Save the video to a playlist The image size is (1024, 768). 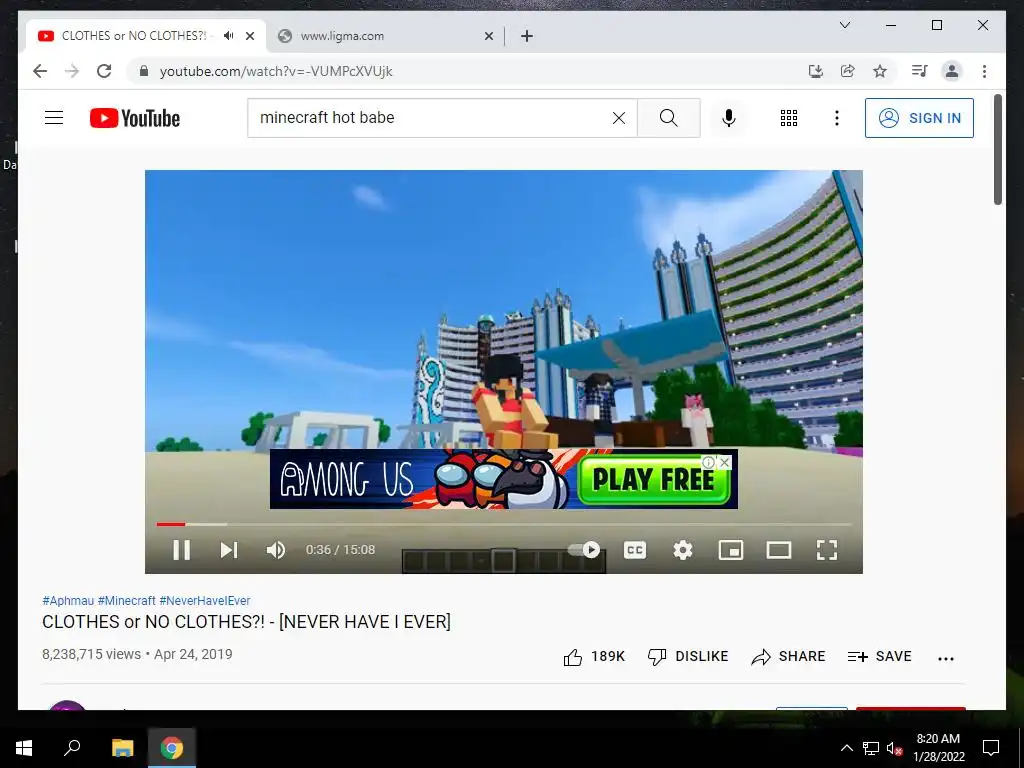pos(879,656)
